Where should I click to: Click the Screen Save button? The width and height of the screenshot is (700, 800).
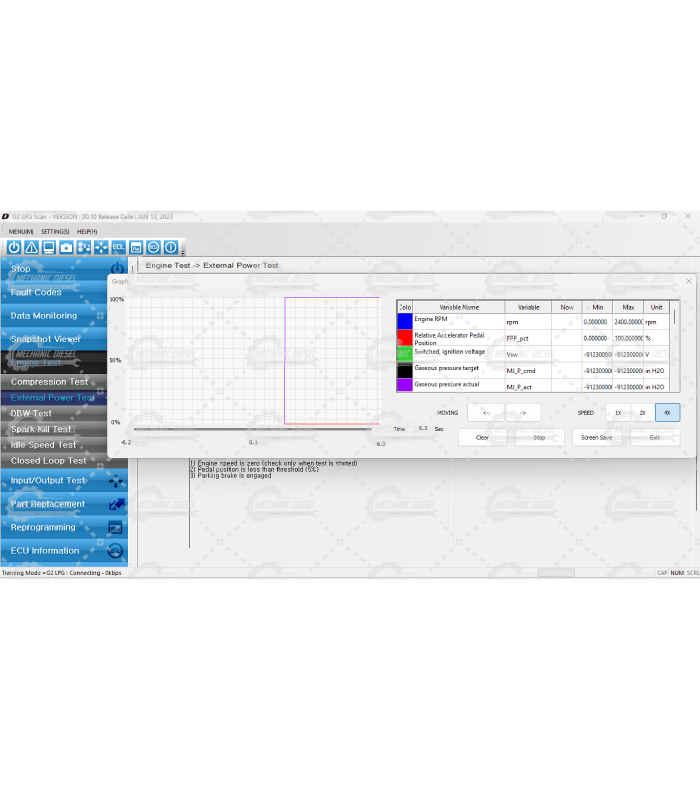[597, 437]
